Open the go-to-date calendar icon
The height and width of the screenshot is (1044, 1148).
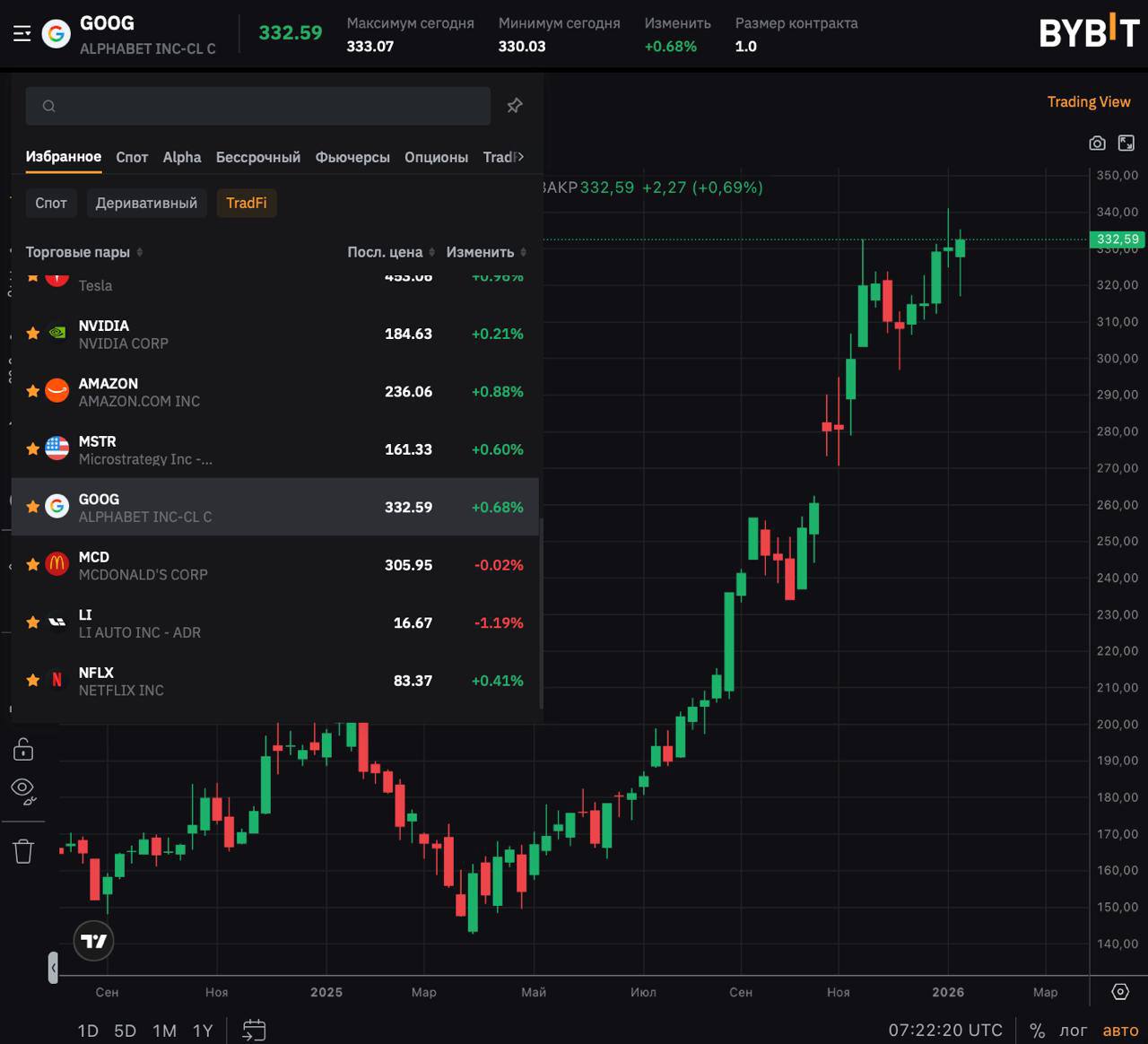254,1030
